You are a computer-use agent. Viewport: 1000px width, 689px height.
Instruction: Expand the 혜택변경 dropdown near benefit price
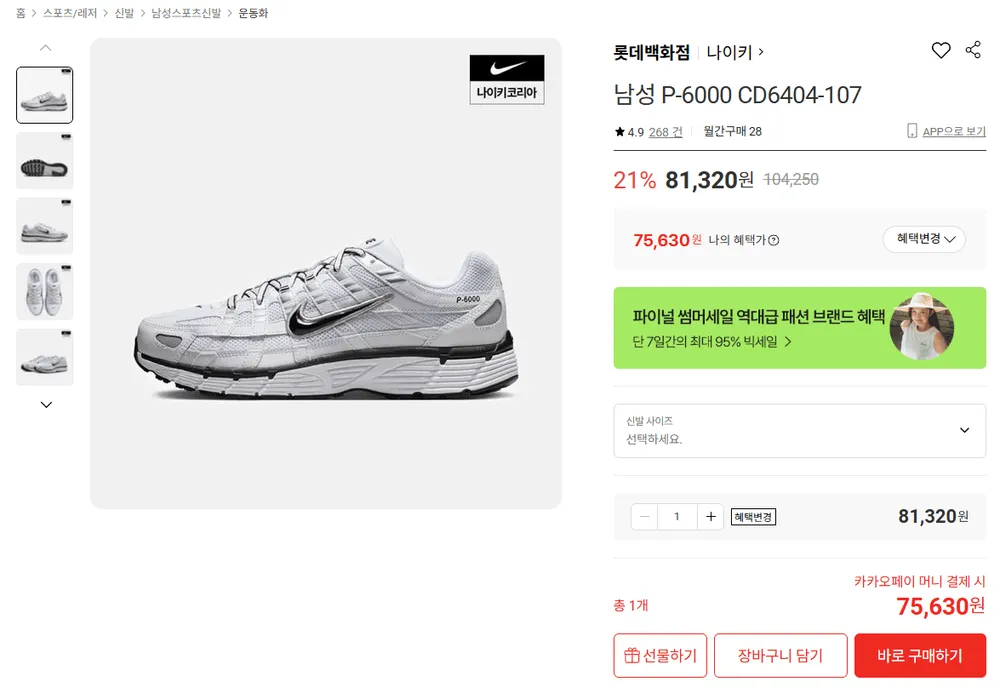point(924,239)
